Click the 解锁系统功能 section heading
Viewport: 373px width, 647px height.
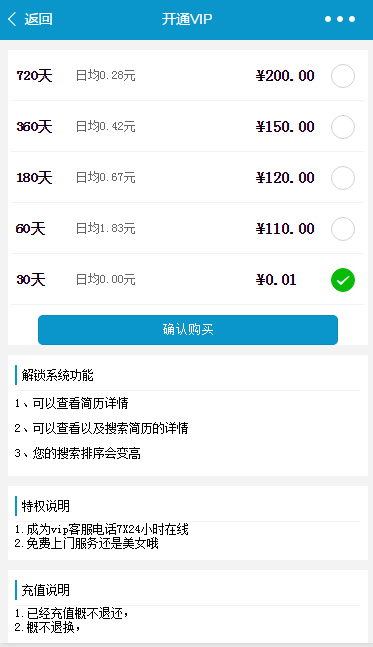(57, 375)
